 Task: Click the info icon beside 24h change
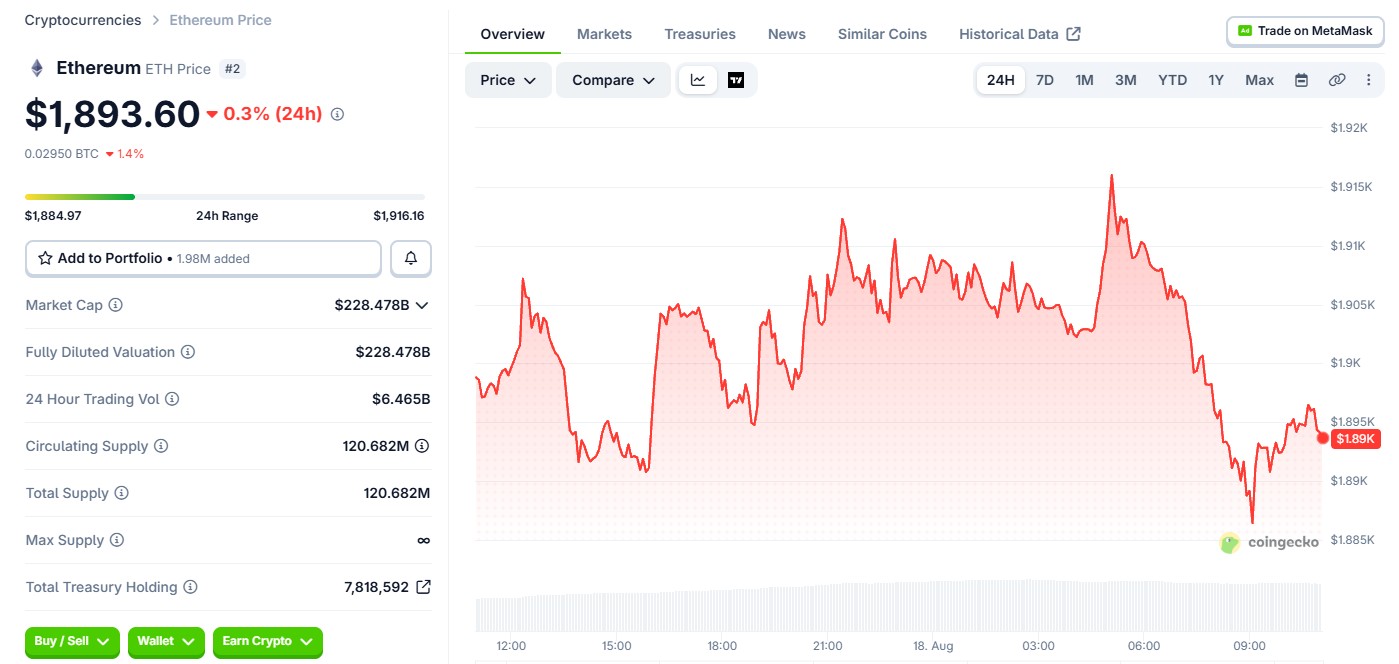click(337, 114)
